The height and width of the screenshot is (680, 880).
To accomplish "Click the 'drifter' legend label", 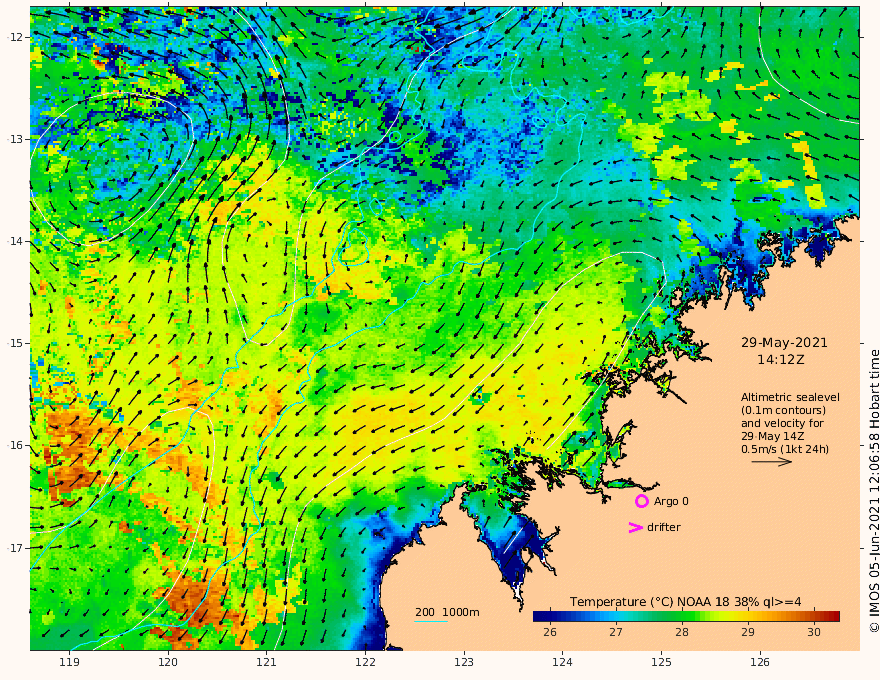I will 663,527.
